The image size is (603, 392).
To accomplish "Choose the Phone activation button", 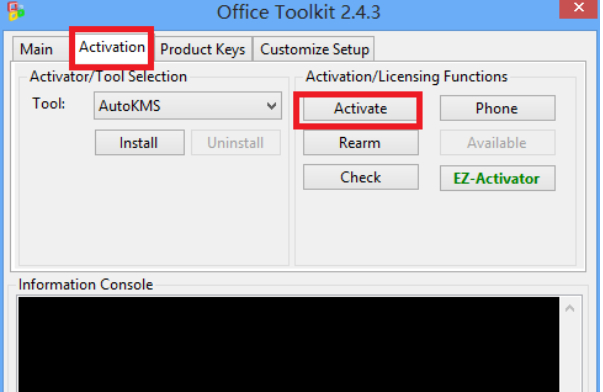I will pos(497,108).
